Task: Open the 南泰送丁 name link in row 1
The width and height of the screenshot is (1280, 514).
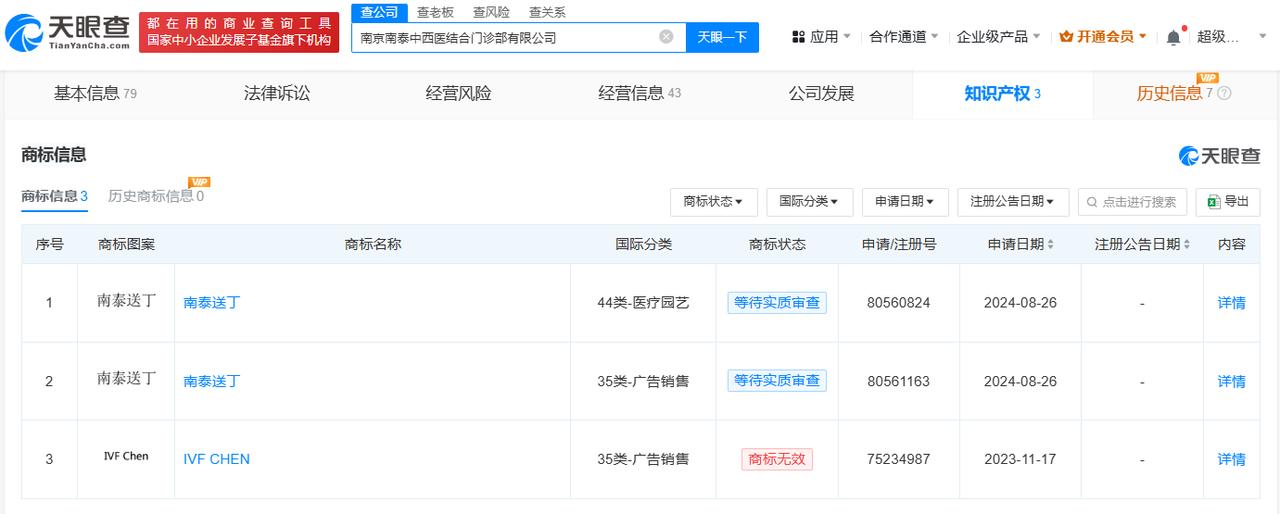Action: (212, 302)
